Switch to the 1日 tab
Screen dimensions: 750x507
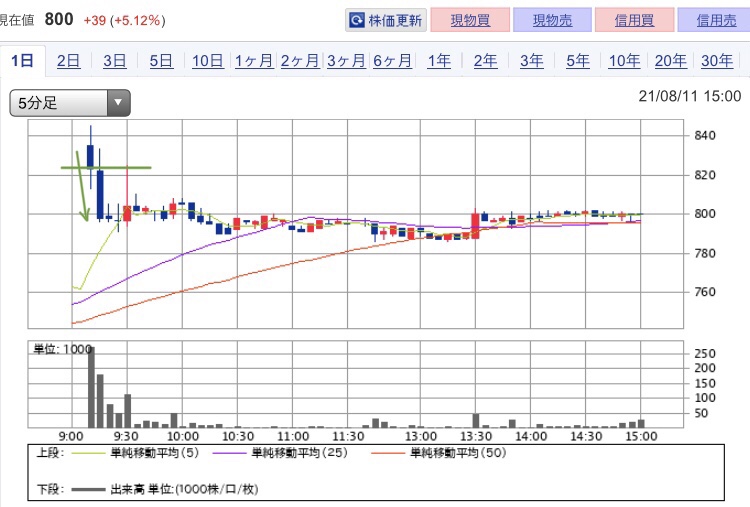click(x=22, y=61)
